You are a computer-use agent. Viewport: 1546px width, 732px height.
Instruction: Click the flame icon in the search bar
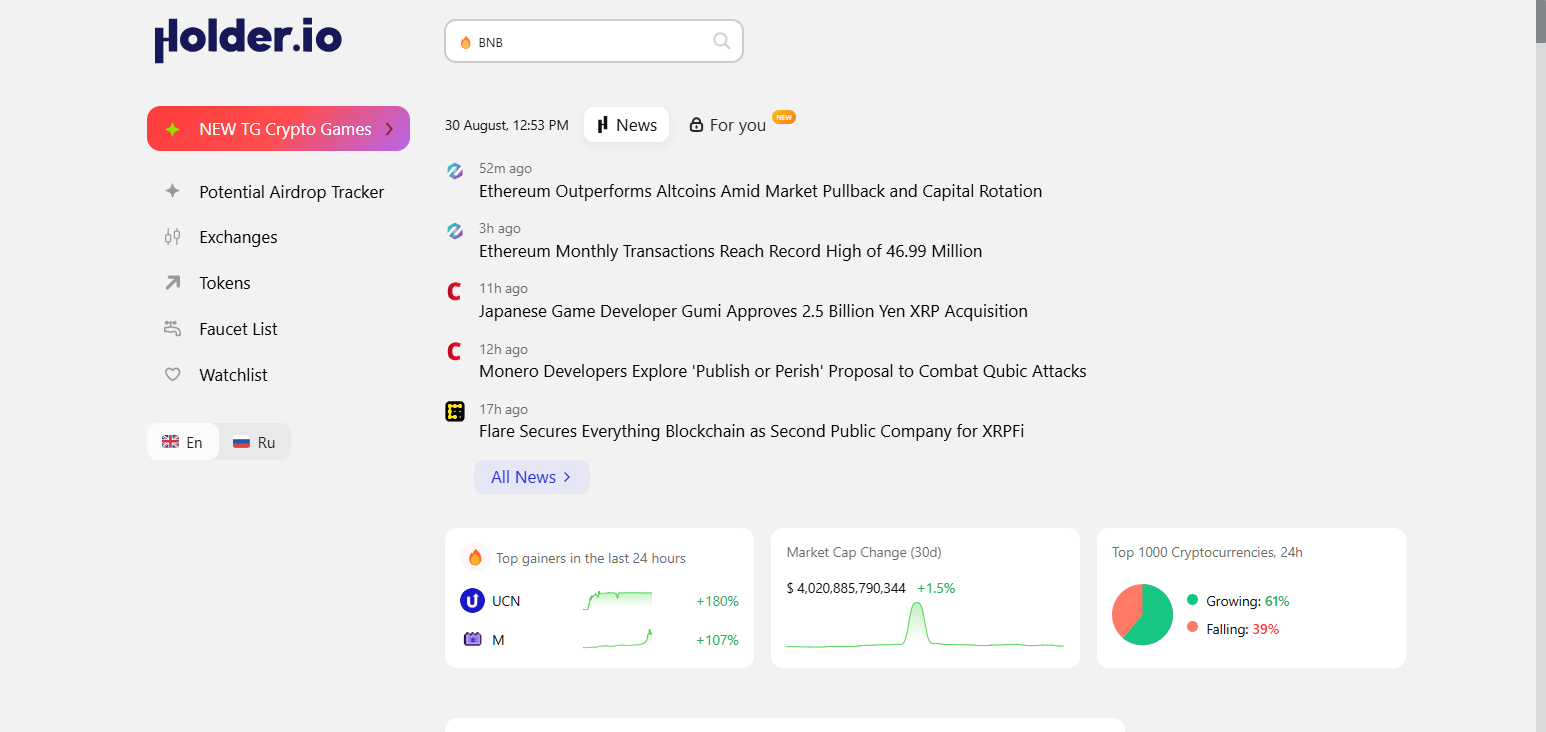[x=465, y=41]
